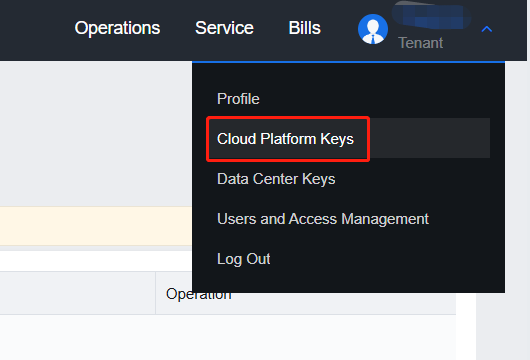Click the white bar below the yellow banner
Image resolution: width=530 pixels, height=360 pixels.
pos(96,261)
